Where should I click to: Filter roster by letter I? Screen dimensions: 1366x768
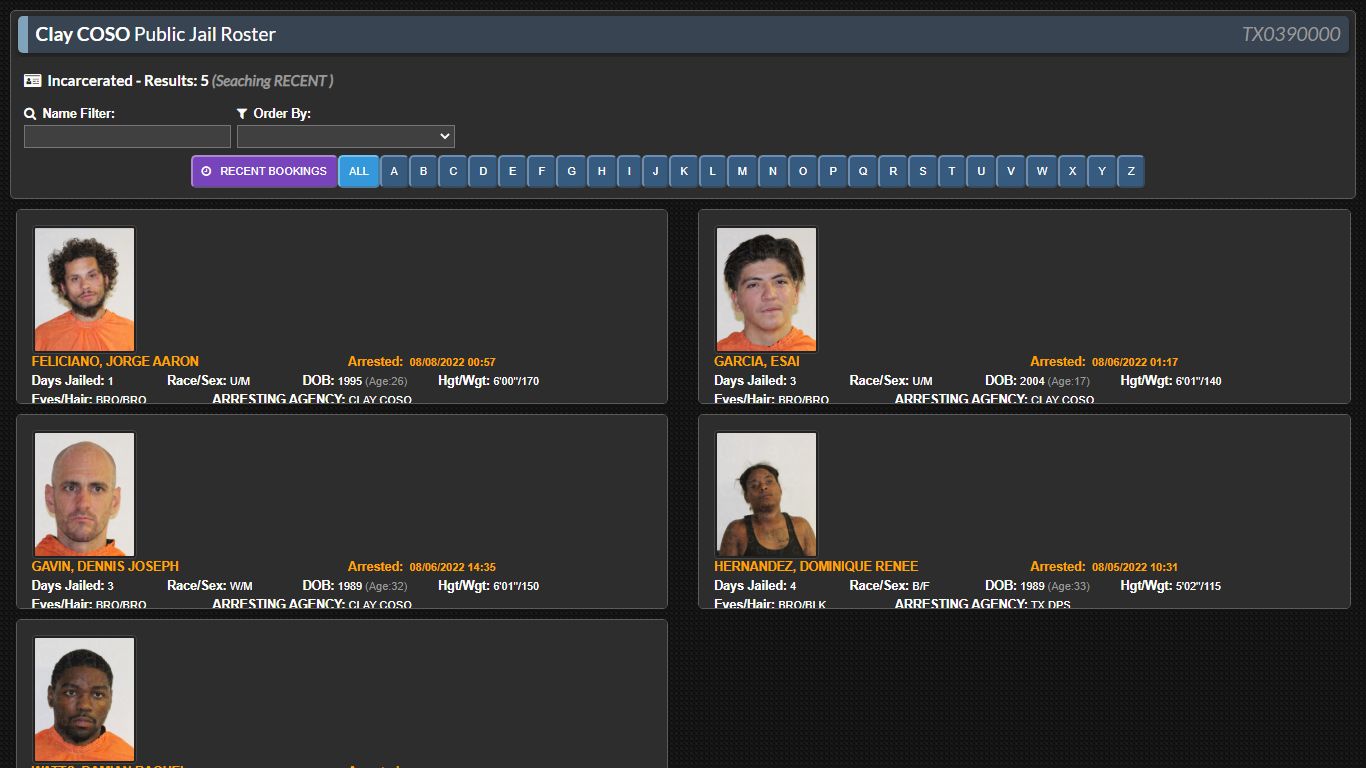click(629, 171)
